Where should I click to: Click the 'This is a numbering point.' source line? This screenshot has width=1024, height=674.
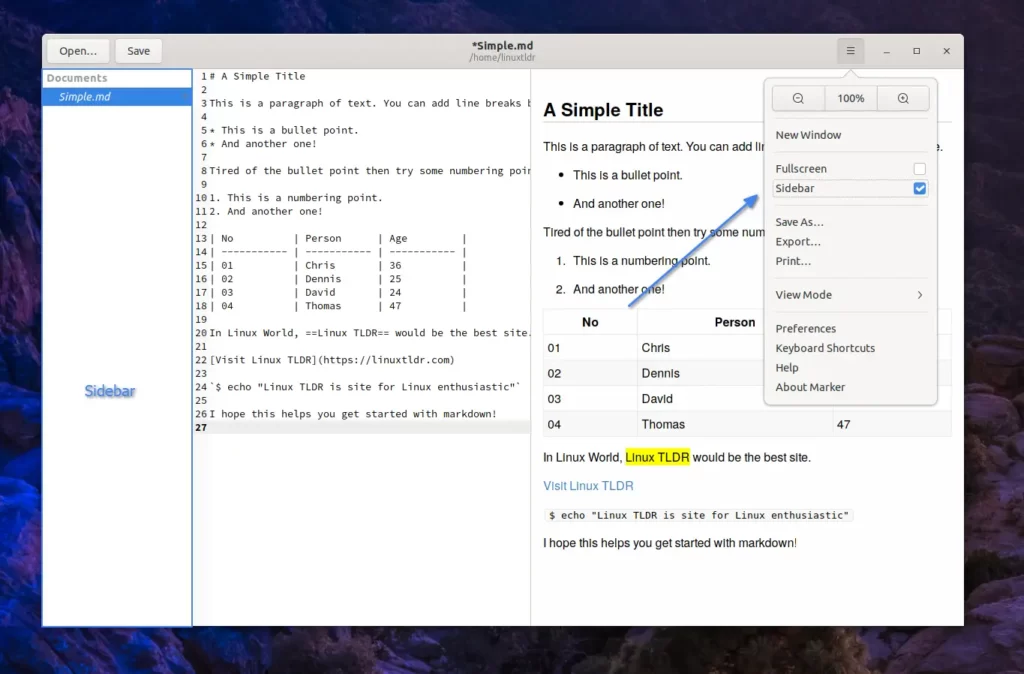296,198
